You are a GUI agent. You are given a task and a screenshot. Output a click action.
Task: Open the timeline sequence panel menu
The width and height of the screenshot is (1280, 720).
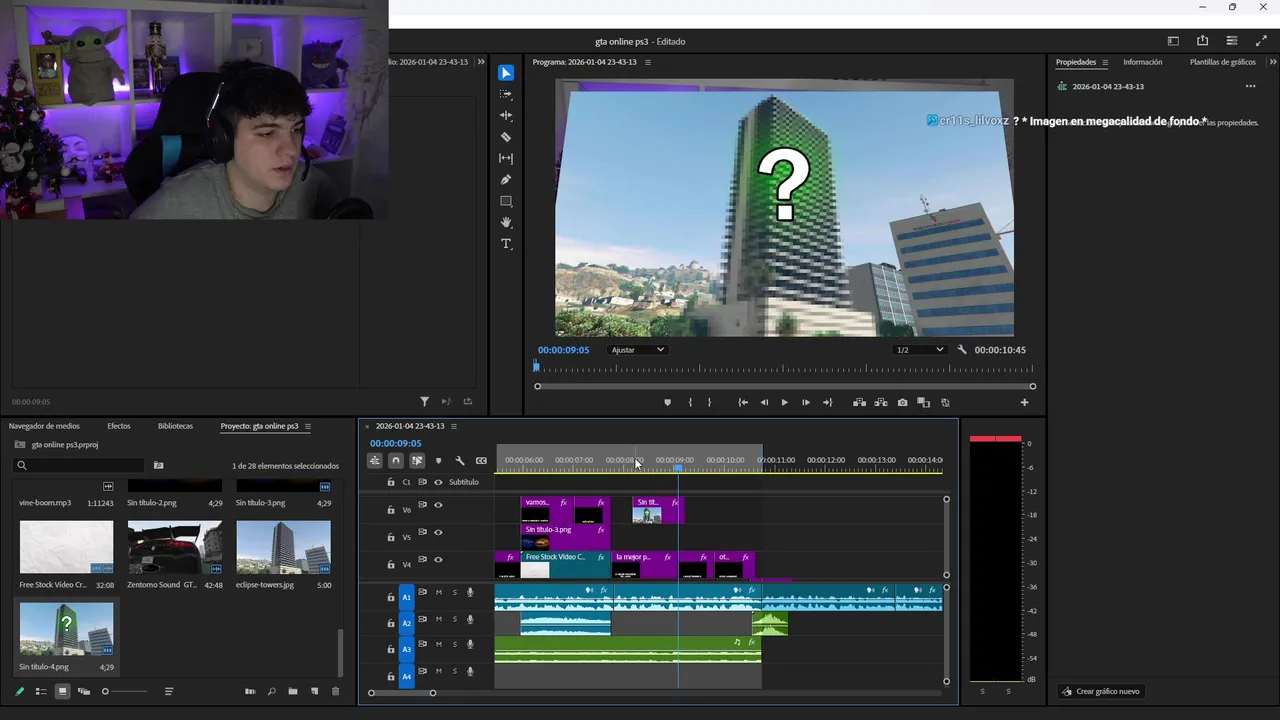[x=454, y=426]
